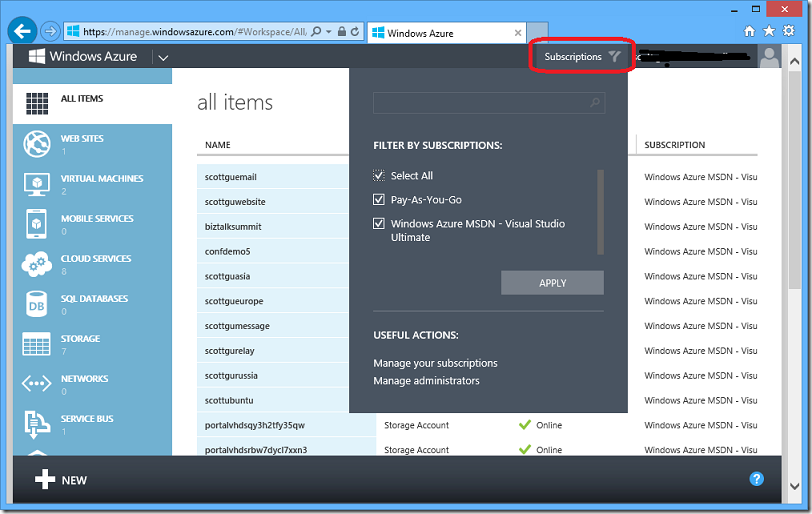Close the Windows Azure browser tab
The height and width of the screenshot is (514, 812).
[518, 33]
